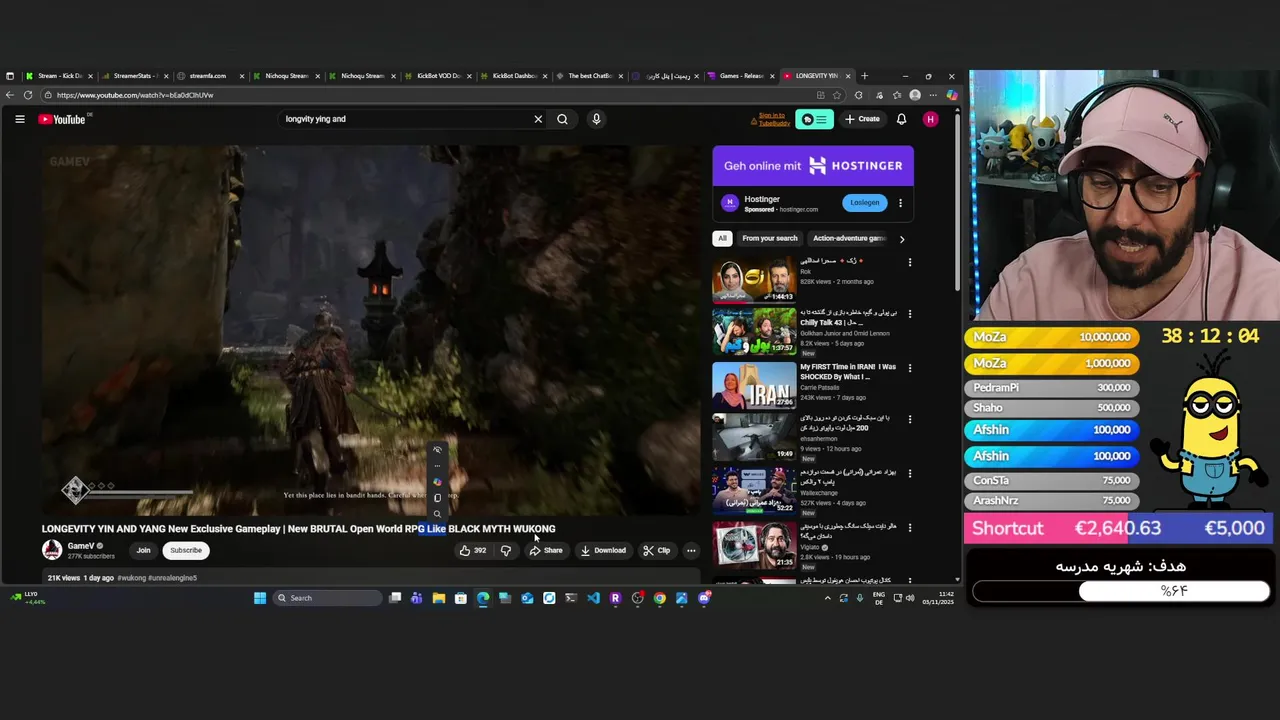Show hidden system tray icons
This screenshot has height=720, width=1280.
[x=827, y=598]
